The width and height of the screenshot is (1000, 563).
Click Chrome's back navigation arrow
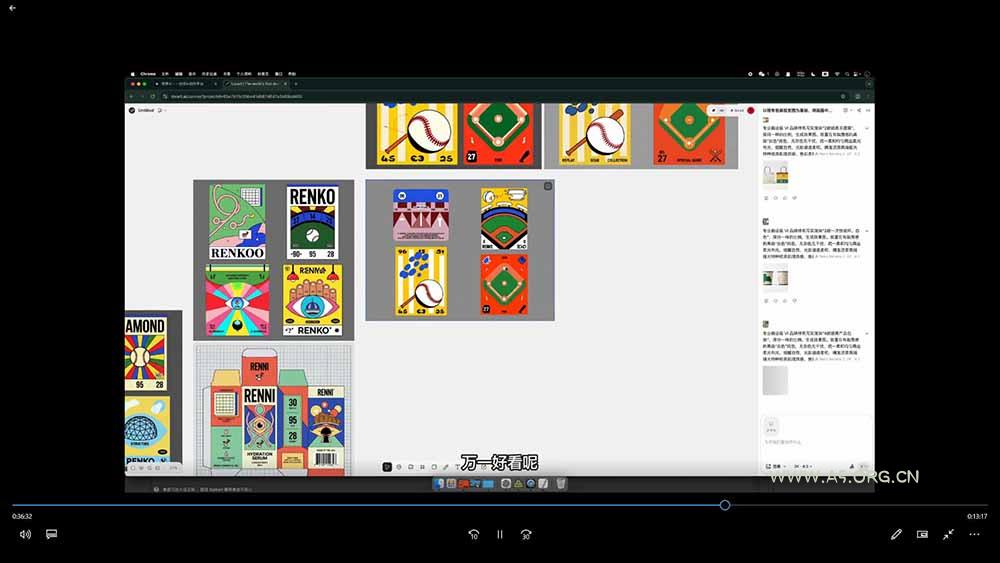[x=132, y=96]
